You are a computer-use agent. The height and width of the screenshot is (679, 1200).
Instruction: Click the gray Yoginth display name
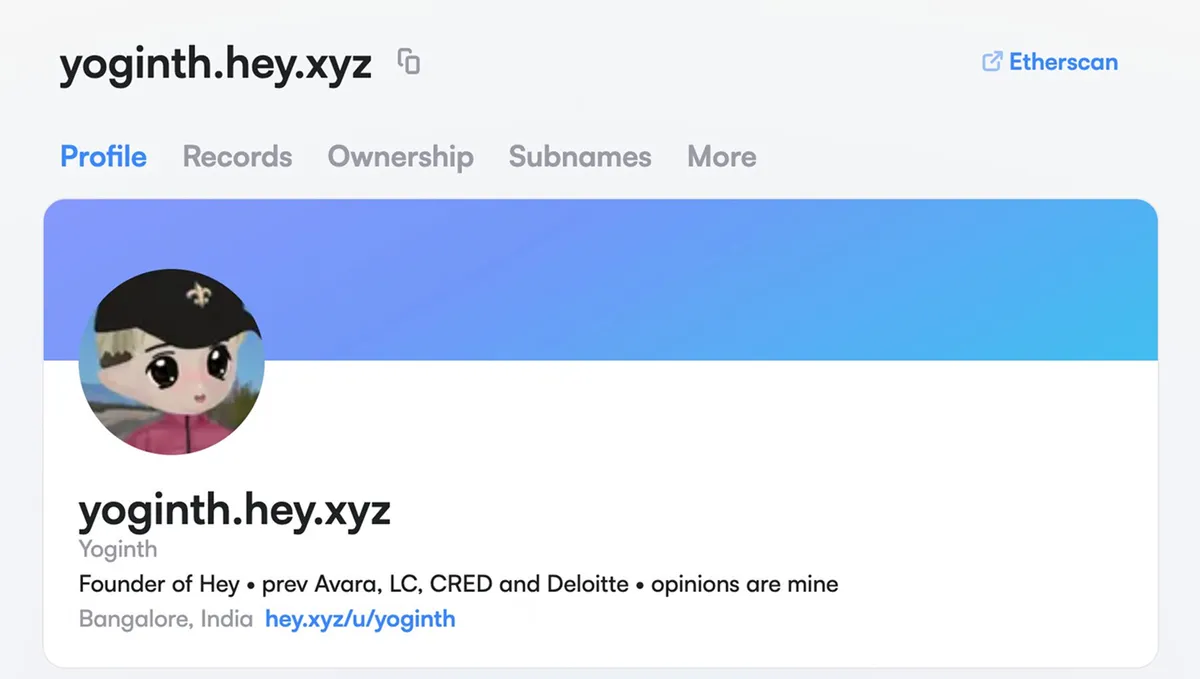click(x=117, y=549)
